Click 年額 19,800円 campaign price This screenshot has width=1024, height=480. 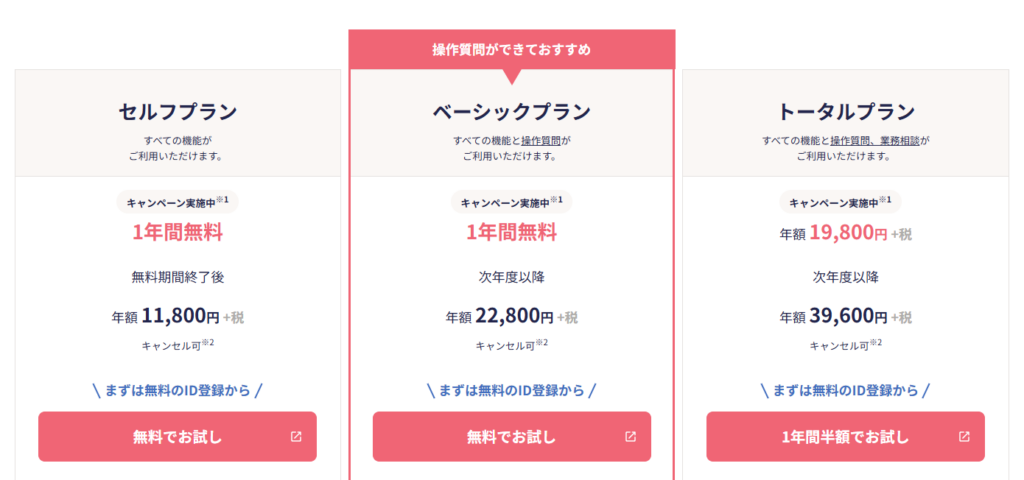[845, 234]
